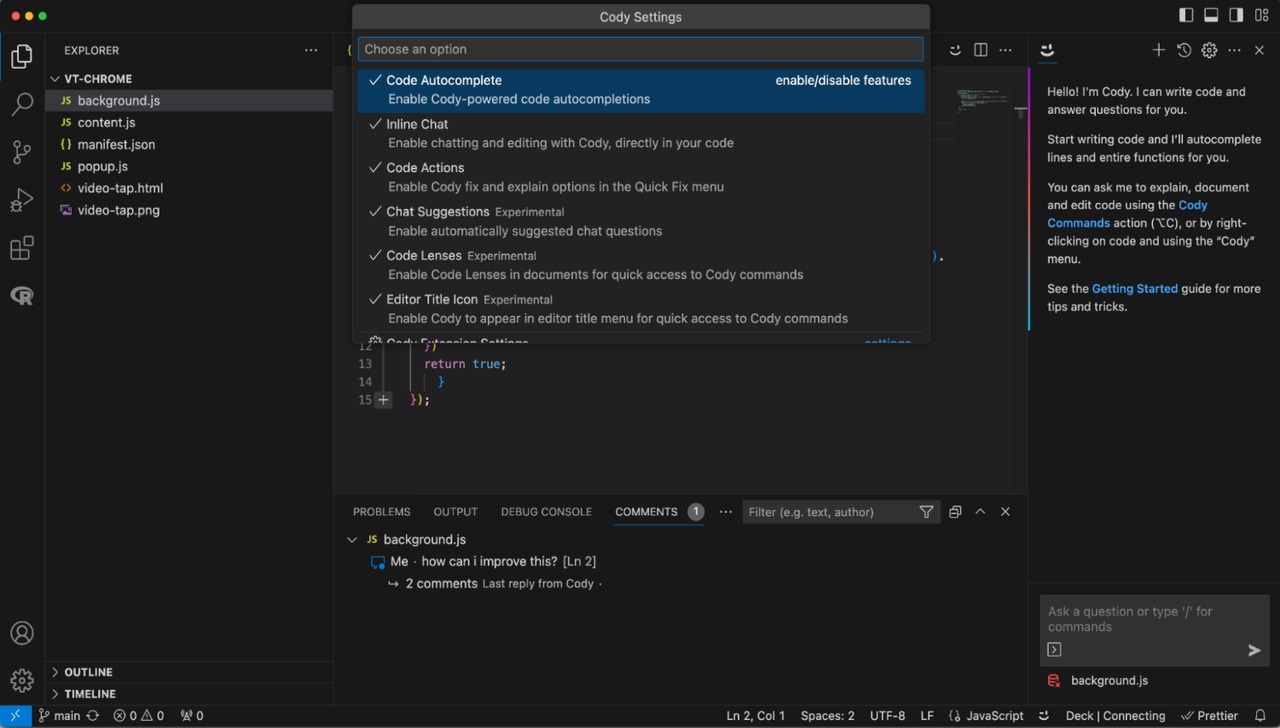Open Customize Layout icon in title bar
Image resolution: width=1280 pixels, height=728 pixels.
click(1261, 15)
